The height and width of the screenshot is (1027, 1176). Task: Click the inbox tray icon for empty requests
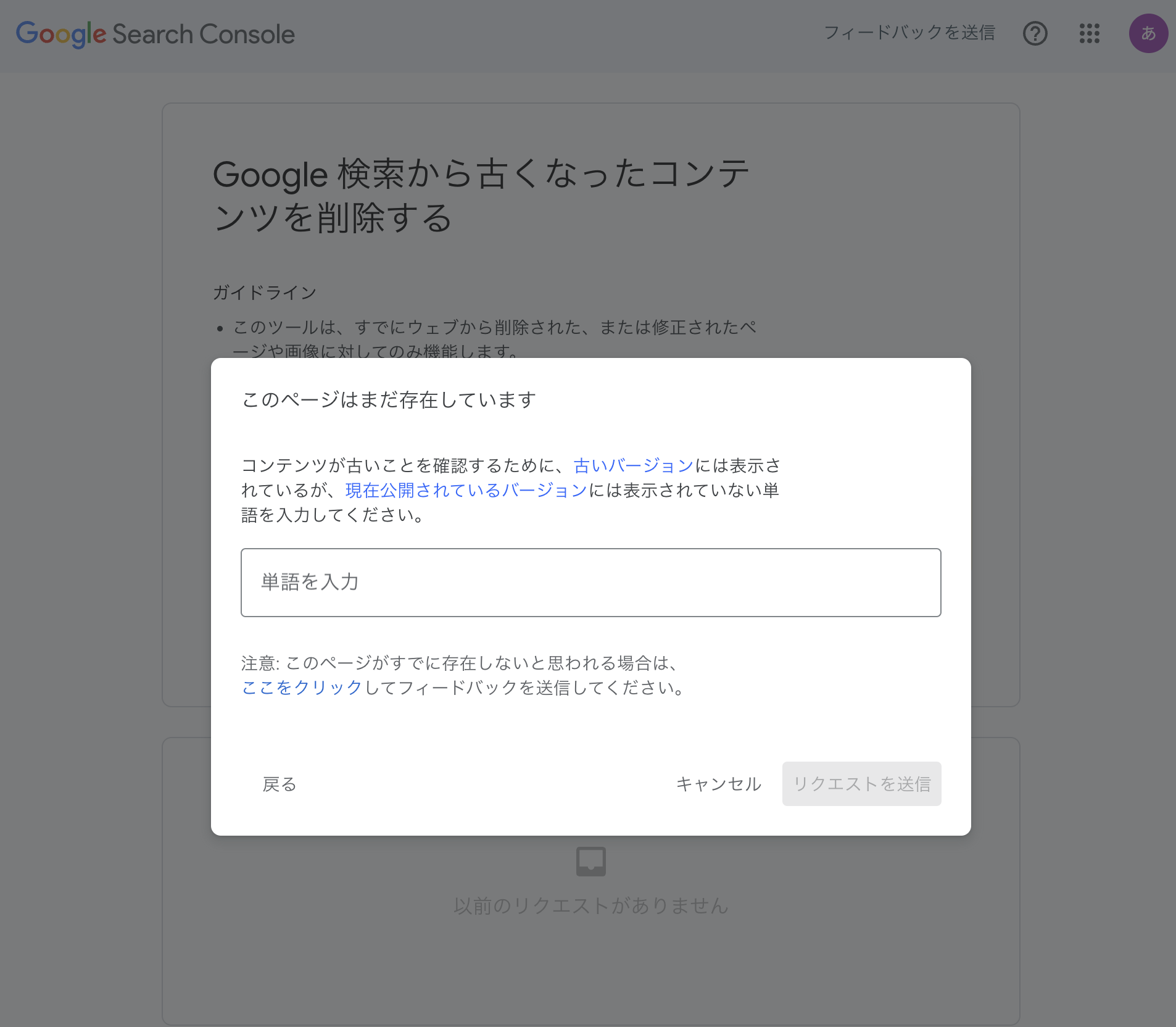(x=590, y=861)
